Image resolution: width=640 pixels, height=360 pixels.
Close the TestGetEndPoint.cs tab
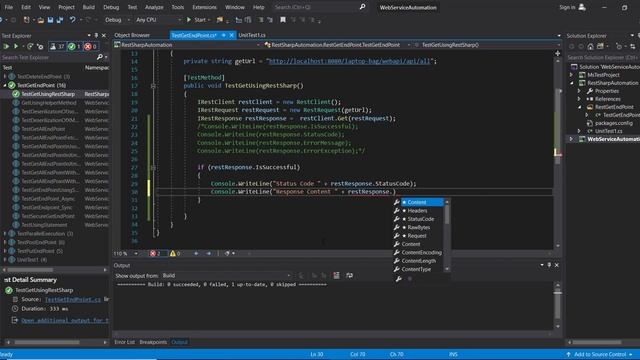[x=231, y=36]
